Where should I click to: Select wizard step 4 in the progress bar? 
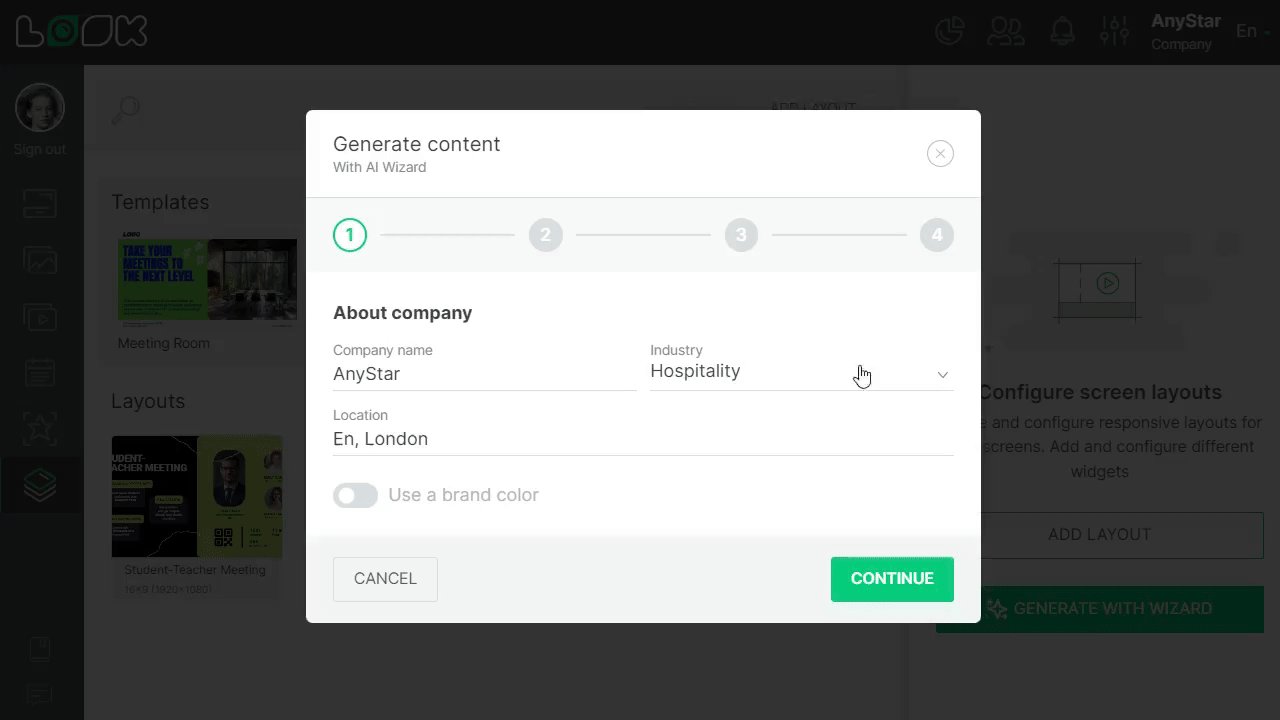coord(937,235)
